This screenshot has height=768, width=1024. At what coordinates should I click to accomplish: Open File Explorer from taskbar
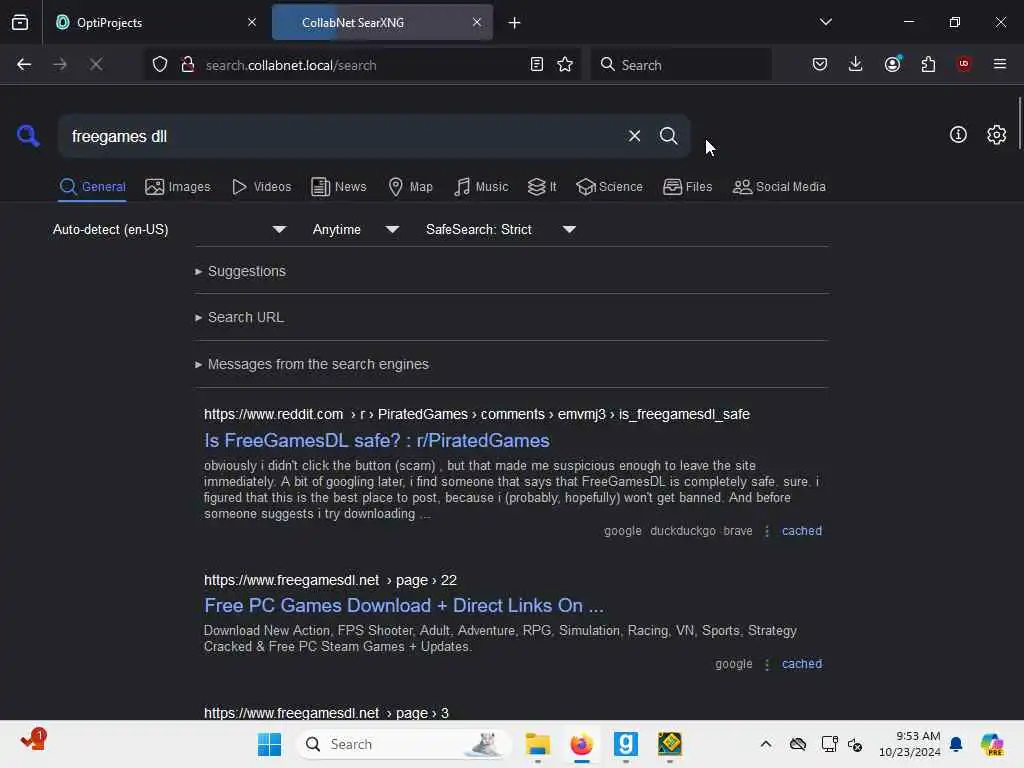[537, 744]
